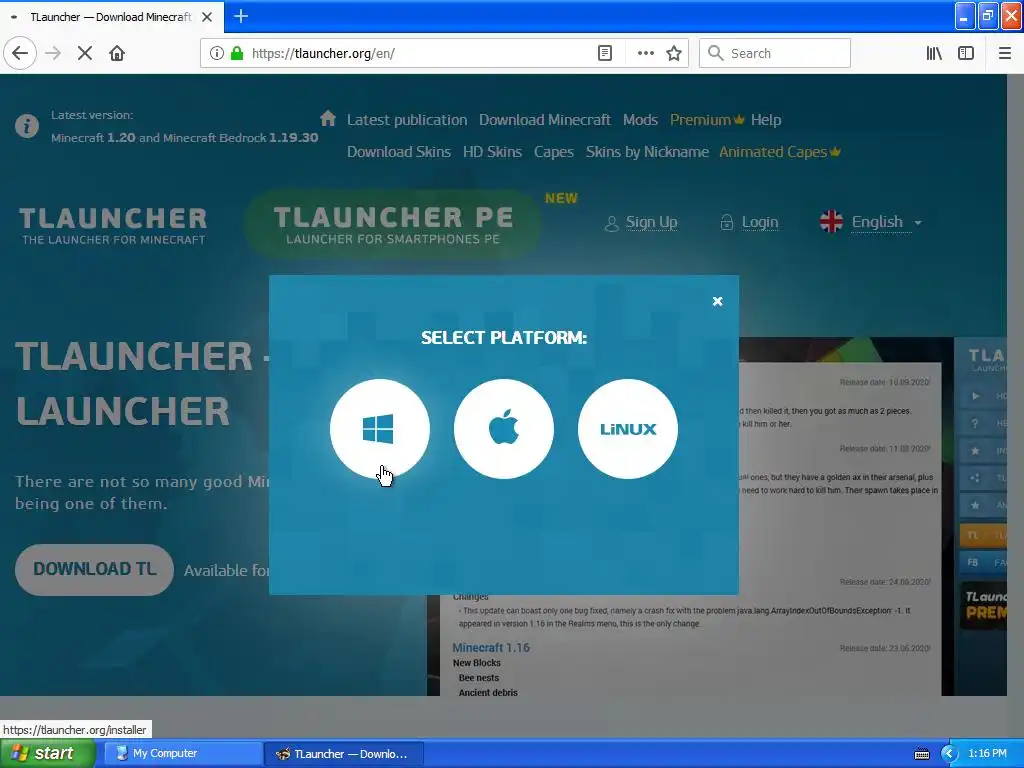
Task: Open the Firefox Library icon
Action: click(x=934, y=53)
